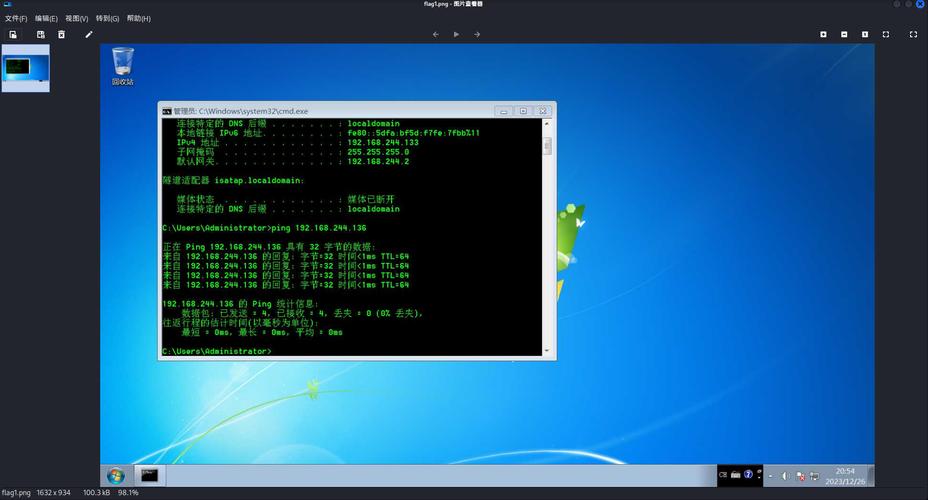The image size is (928, 500).
Task: Click the cmd scrollbar thumb
Action: pyautogui.click(x=547, y=146)
